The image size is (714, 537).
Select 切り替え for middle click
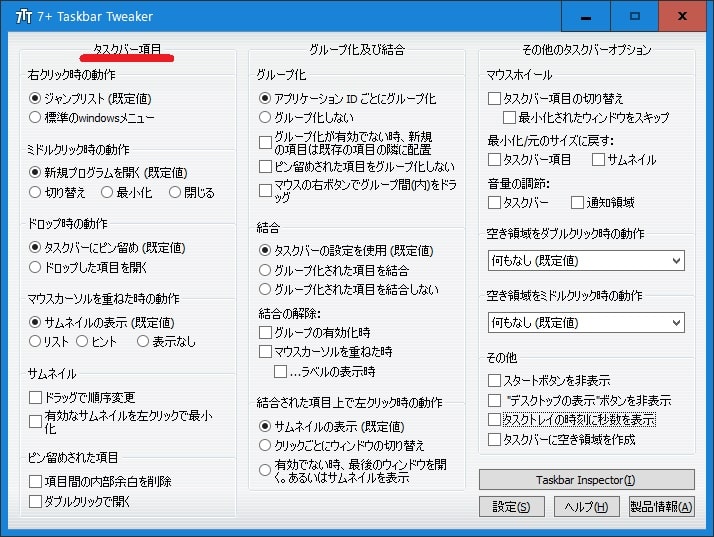coord(35,192)
